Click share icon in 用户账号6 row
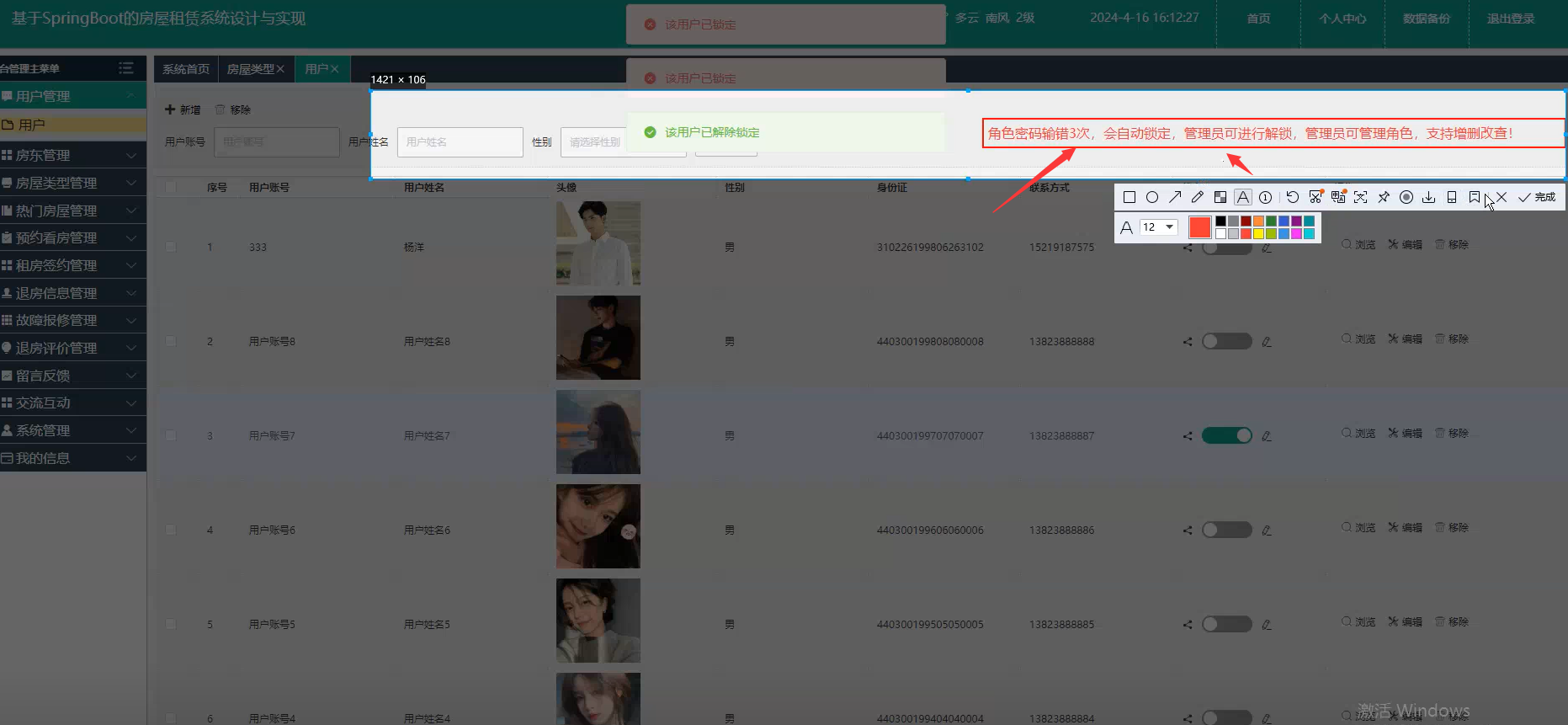 pyautogui.click(x=1188, y=530)
